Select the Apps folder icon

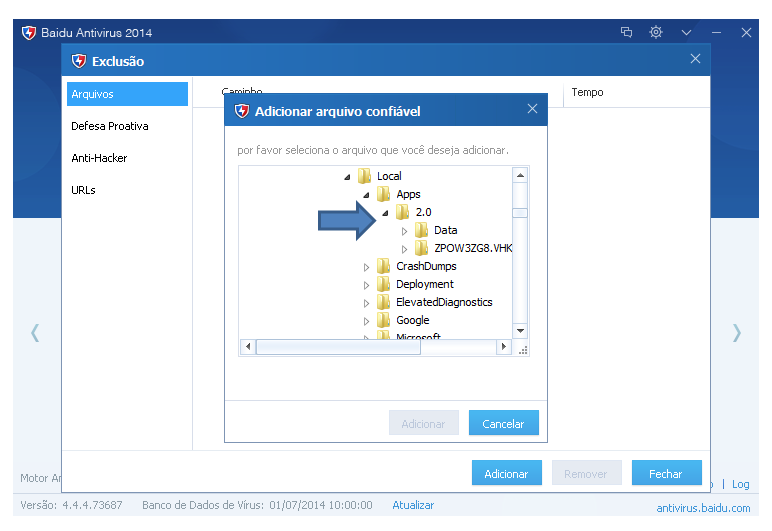coord(384,194)
